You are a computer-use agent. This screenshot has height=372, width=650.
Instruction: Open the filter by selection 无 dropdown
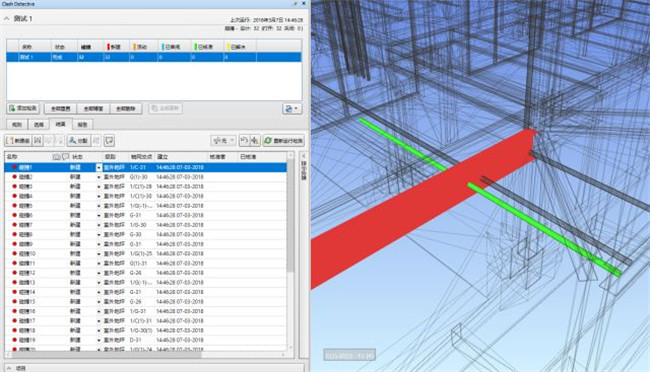coord(223,141)
